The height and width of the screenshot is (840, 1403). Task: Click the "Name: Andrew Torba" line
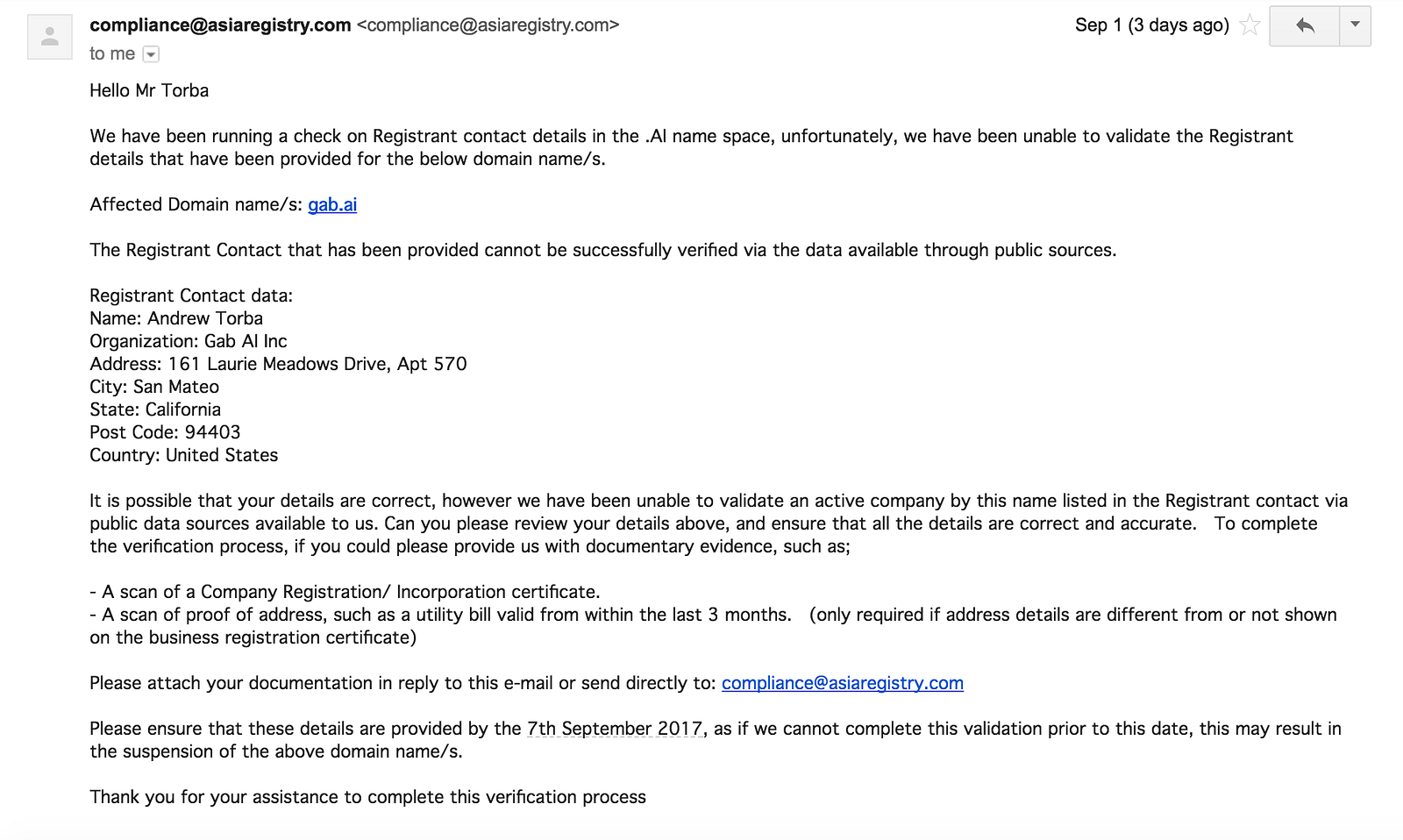(x=176, y=318)
